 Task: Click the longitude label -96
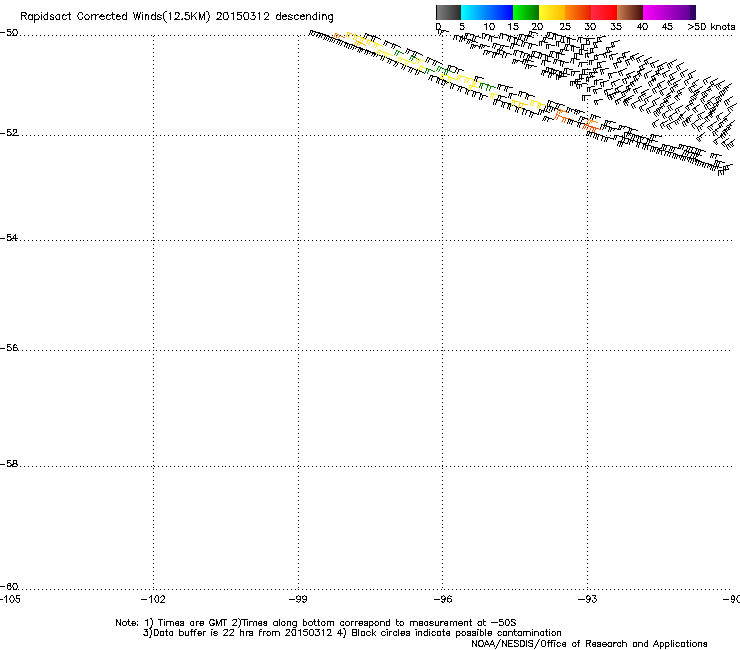443,599
